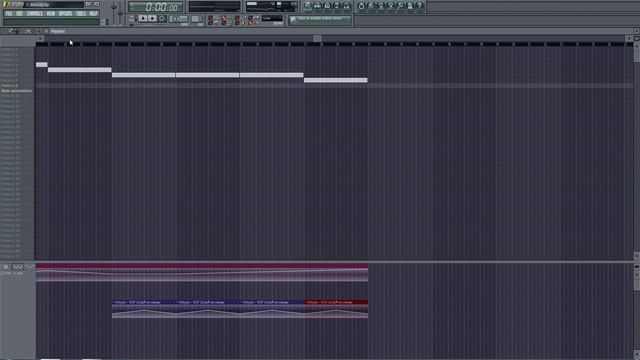The image size is (640, 360).
Task: Select the long pattern clip on second clip row
Action: (80, 70)
